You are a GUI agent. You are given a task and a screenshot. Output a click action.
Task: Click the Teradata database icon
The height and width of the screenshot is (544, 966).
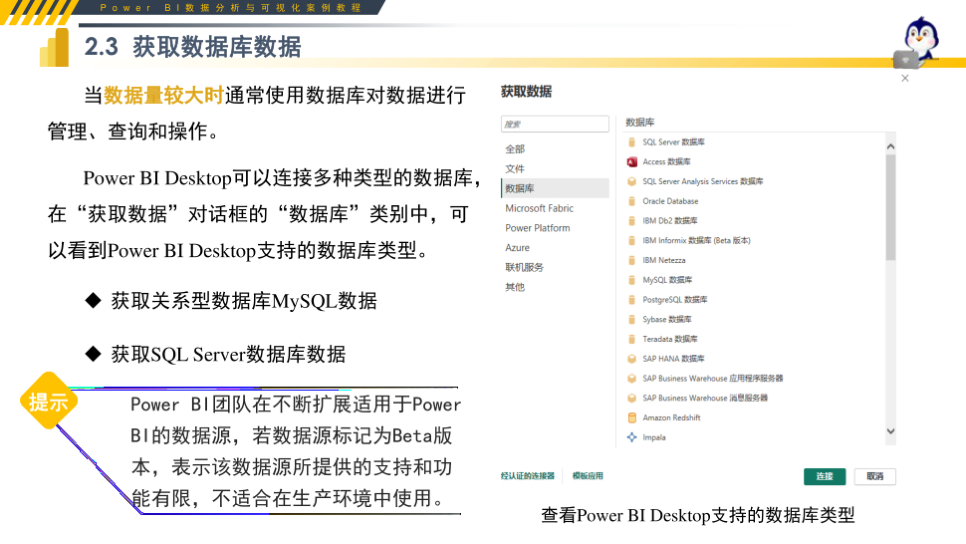point(631,339)
